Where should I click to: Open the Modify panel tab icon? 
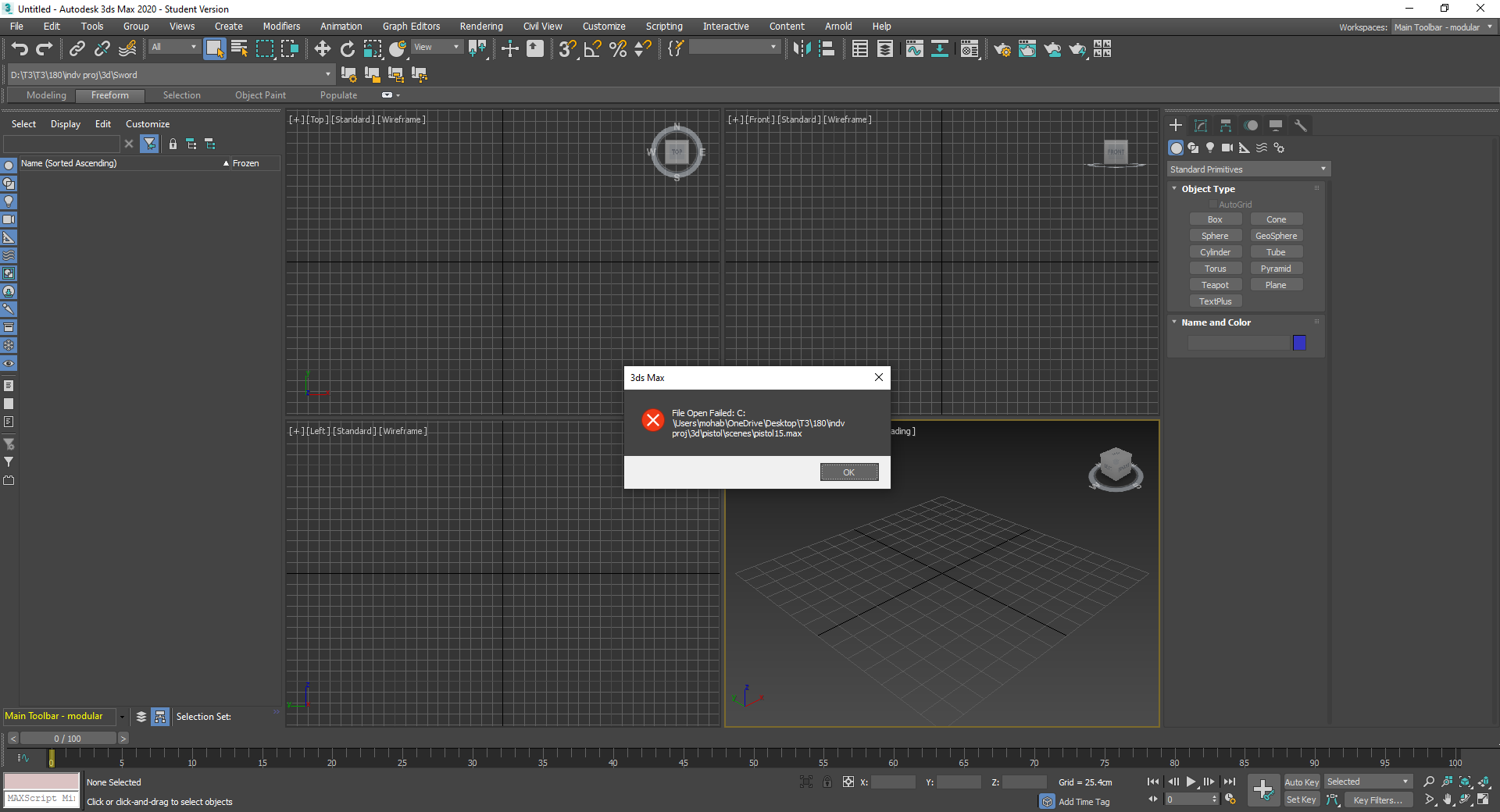pos(1201,125)
